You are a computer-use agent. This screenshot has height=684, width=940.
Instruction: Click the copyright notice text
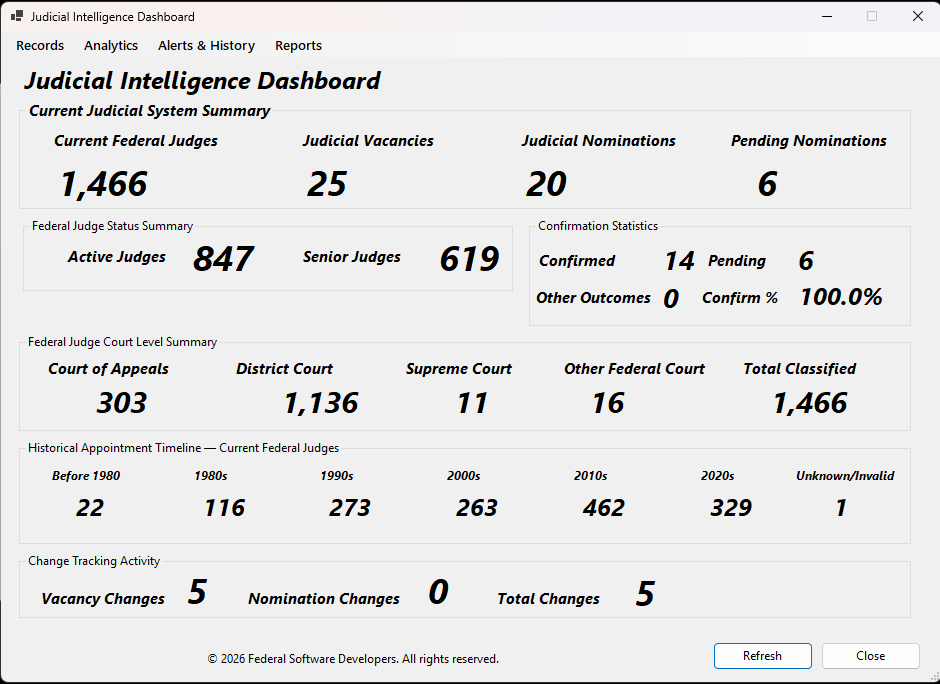click(353, 659)
